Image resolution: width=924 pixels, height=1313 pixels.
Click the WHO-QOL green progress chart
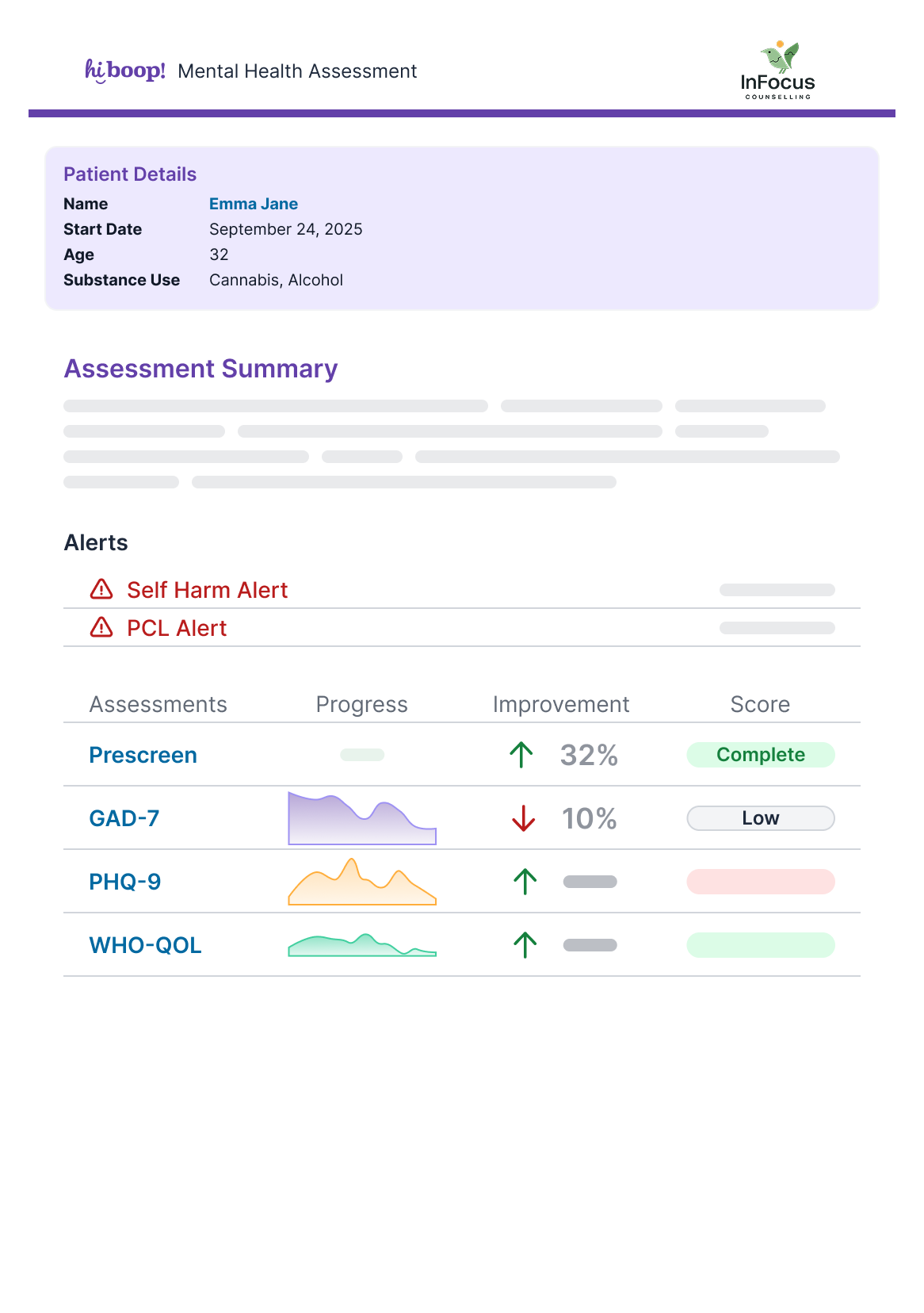361,946
